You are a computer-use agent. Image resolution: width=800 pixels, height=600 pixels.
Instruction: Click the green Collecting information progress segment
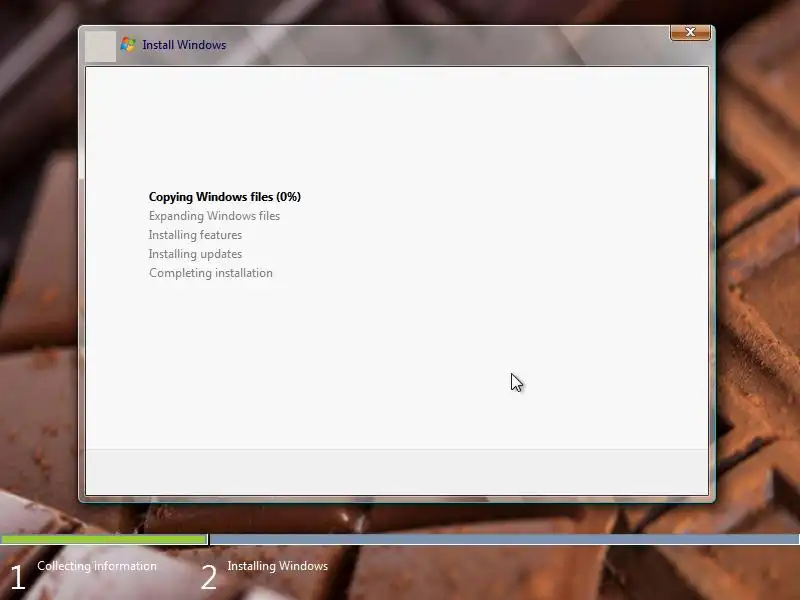(x=104, y=539)
